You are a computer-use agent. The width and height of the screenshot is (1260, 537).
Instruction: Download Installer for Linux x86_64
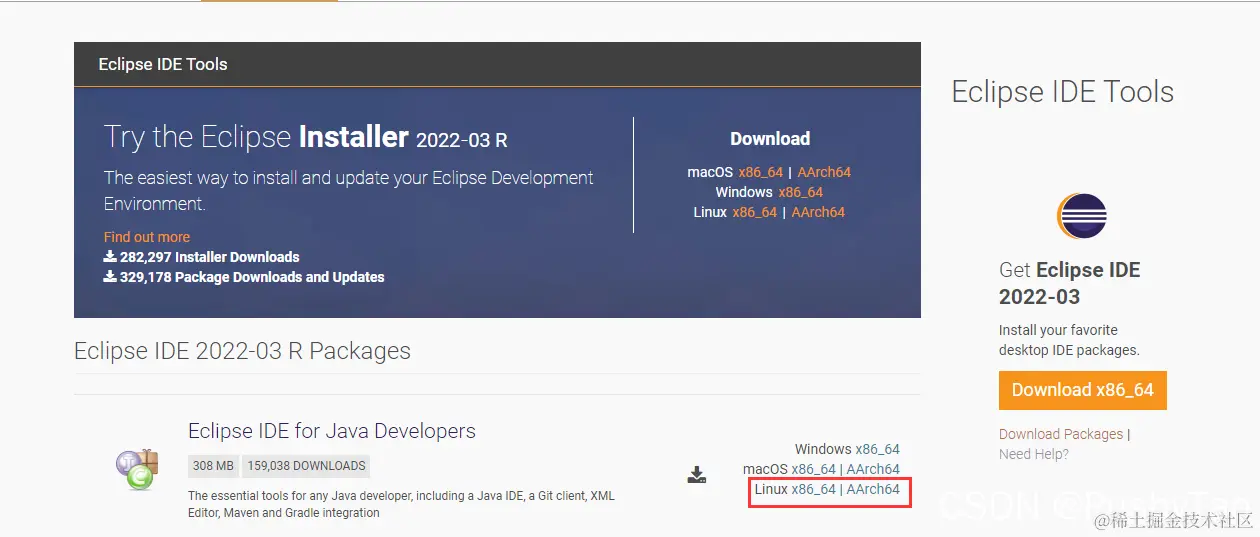(754, 212)
